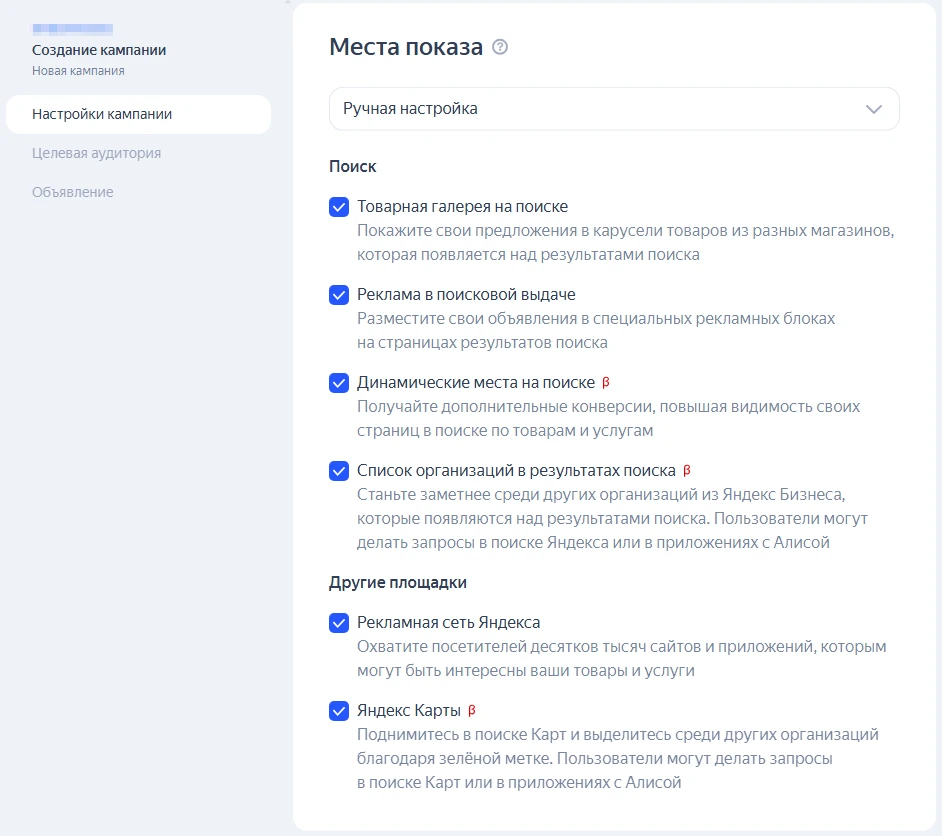Click beta badge next to Динамические места на поиске
The height and width of the screenshot is (836, 942).
(605, 382)
